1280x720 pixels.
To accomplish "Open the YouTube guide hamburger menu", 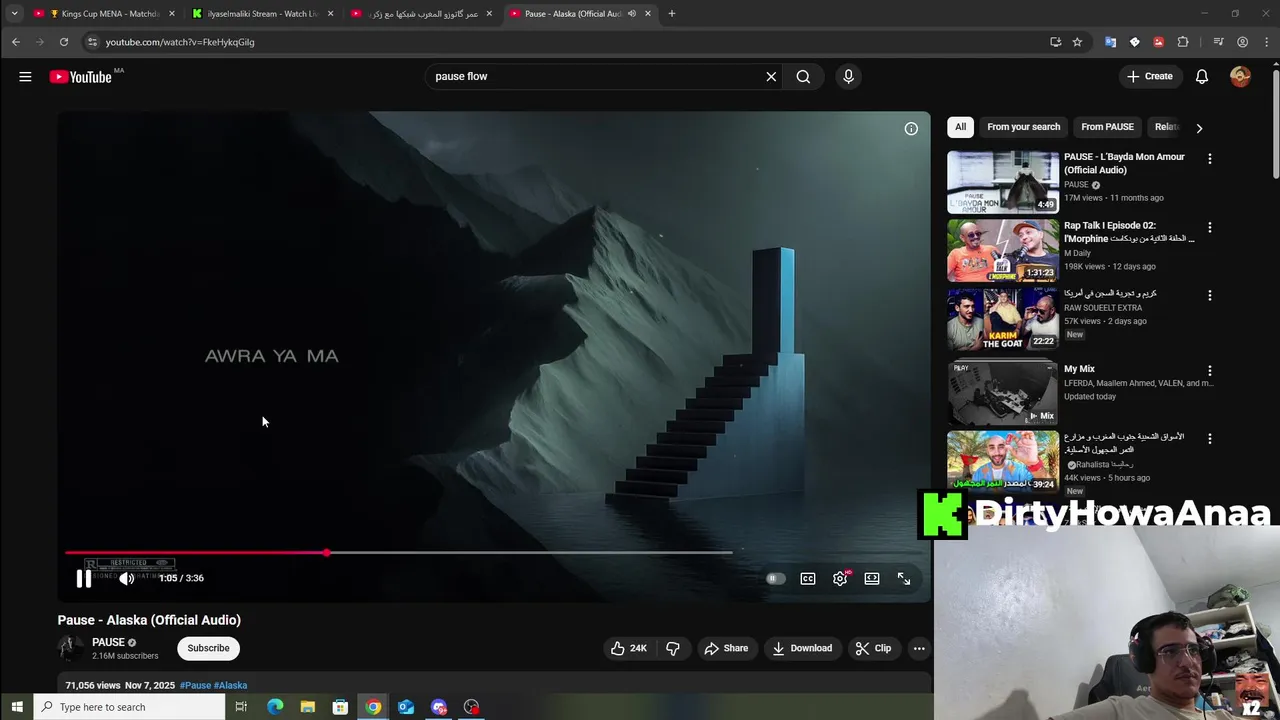I will 25,77.
